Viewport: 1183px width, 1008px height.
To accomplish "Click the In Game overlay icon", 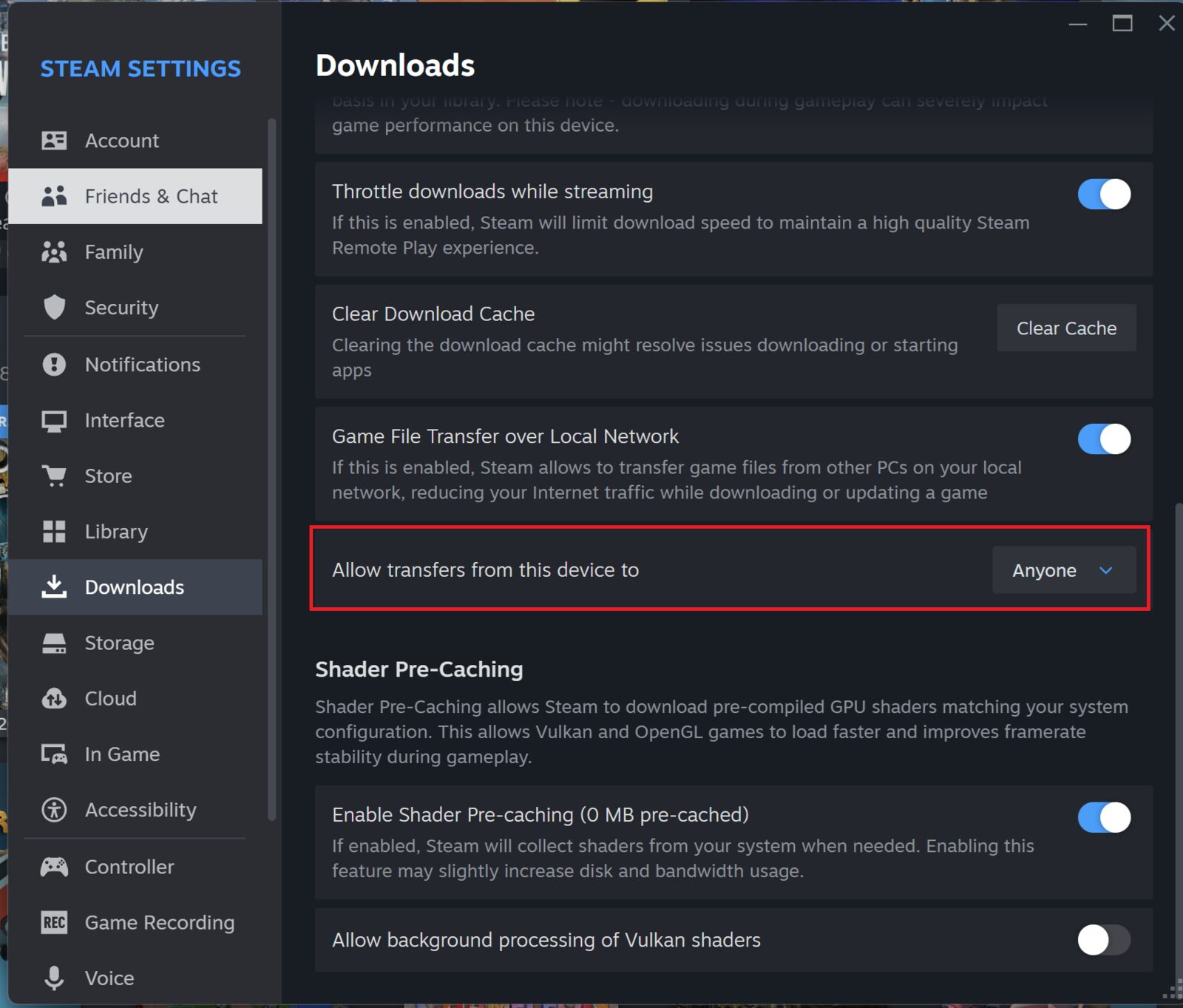I will pos(54,754).
